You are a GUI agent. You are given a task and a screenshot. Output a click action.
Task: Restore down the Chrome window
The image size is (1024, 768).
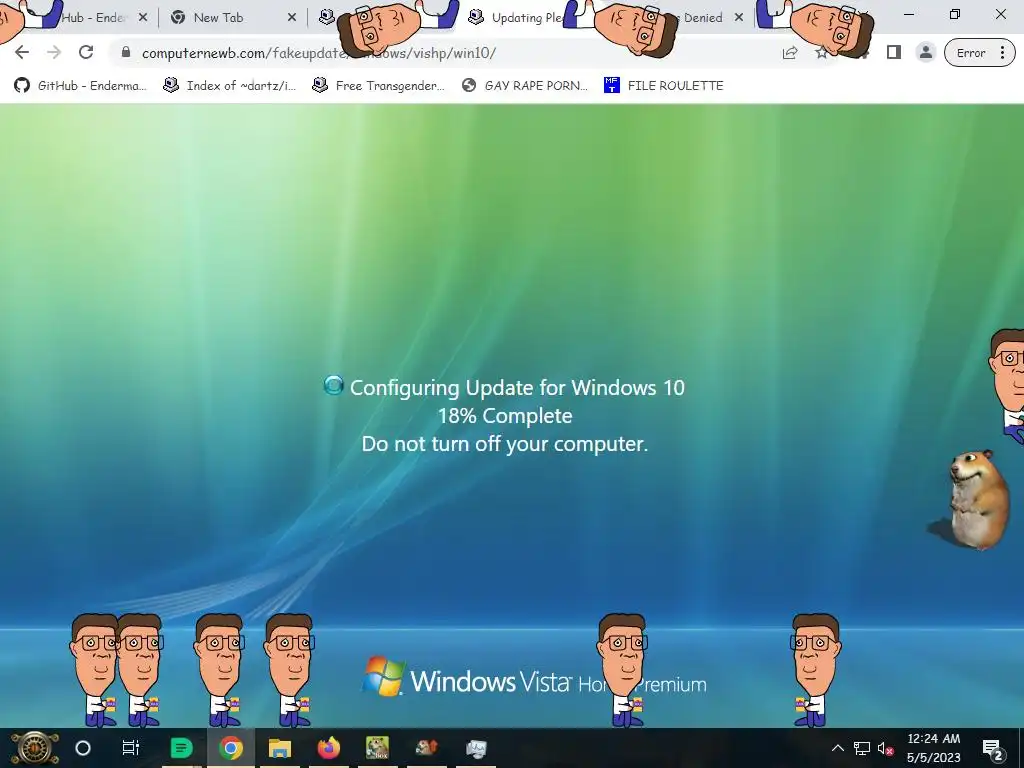click(955, 14)
